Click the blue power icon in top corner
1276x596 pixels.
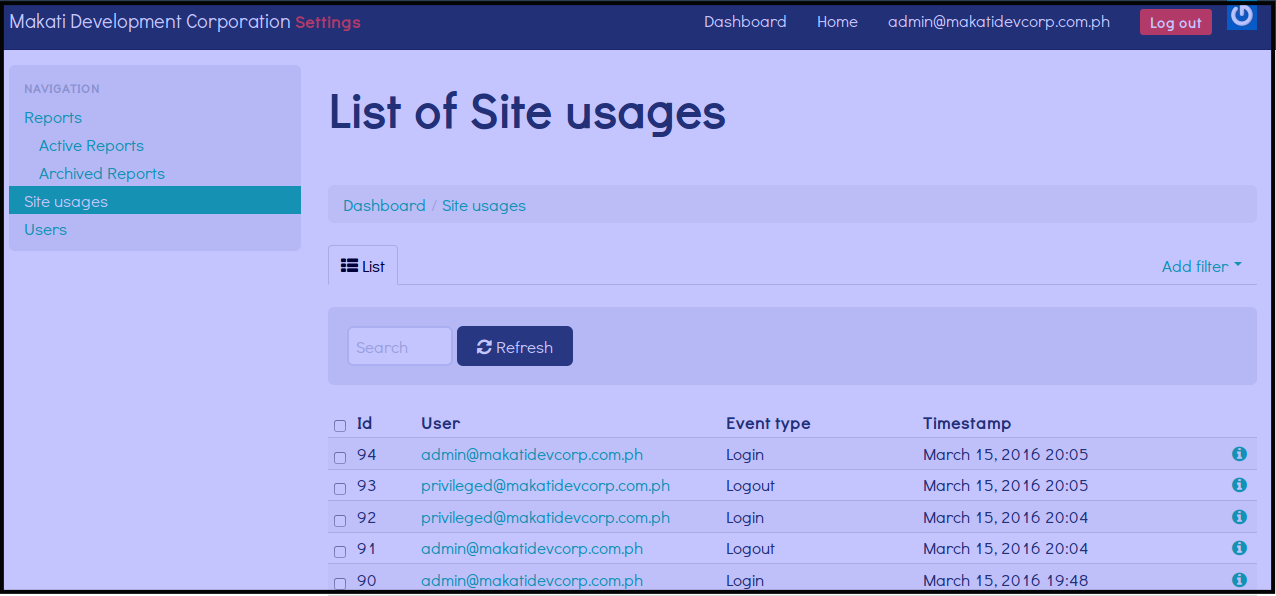(x=1241, y=16)
